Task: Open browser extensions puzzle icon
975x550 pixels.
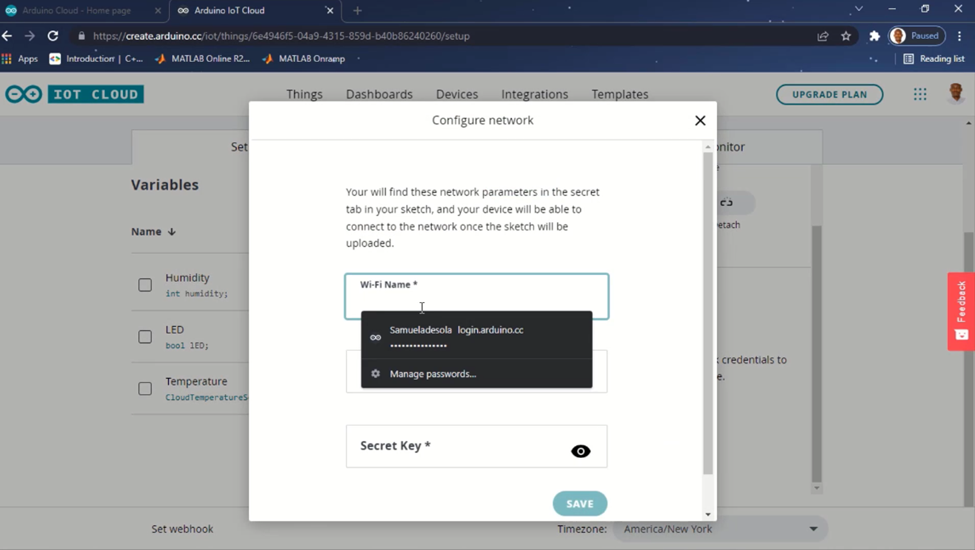Action: 874,36
